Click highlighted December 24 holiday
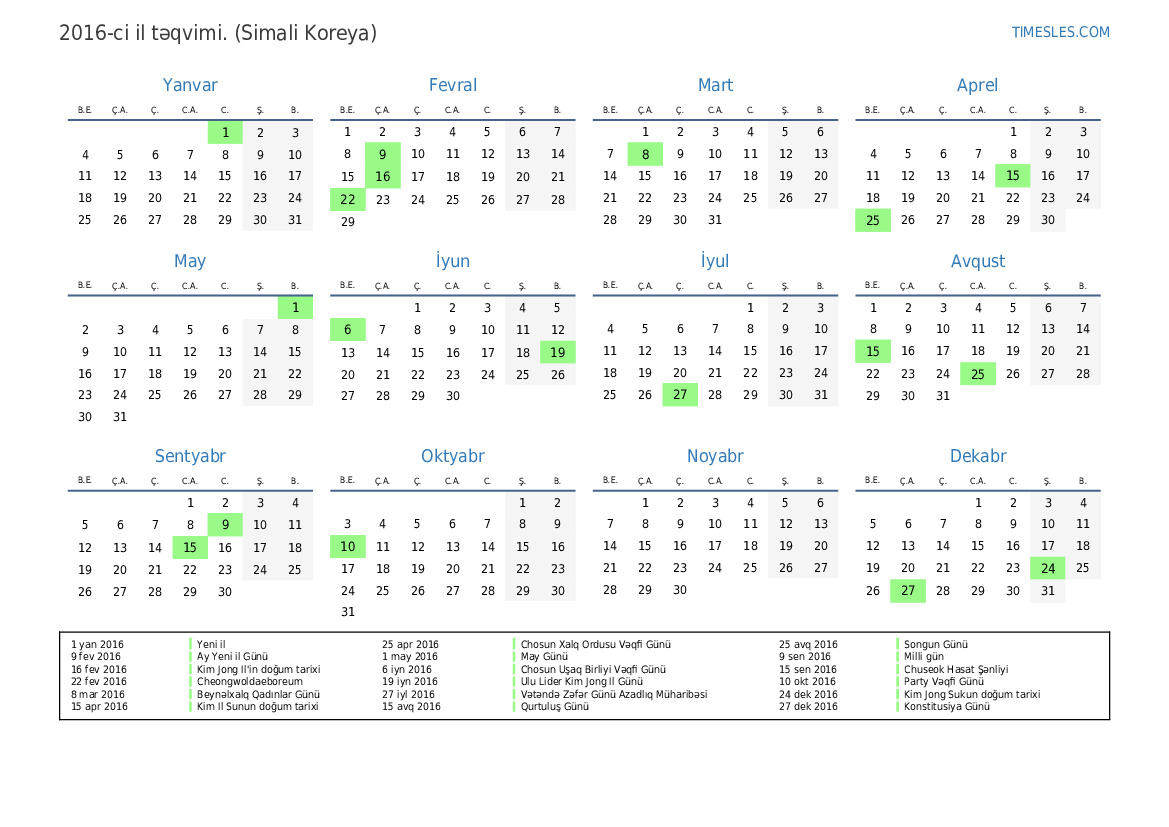This screenshot has width=1169, height=827. point(1047,569)
